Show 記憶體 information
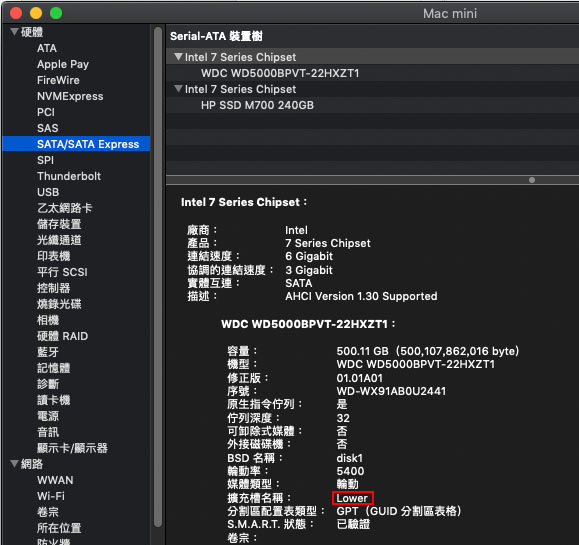579x545 pixels. (54, 368)
